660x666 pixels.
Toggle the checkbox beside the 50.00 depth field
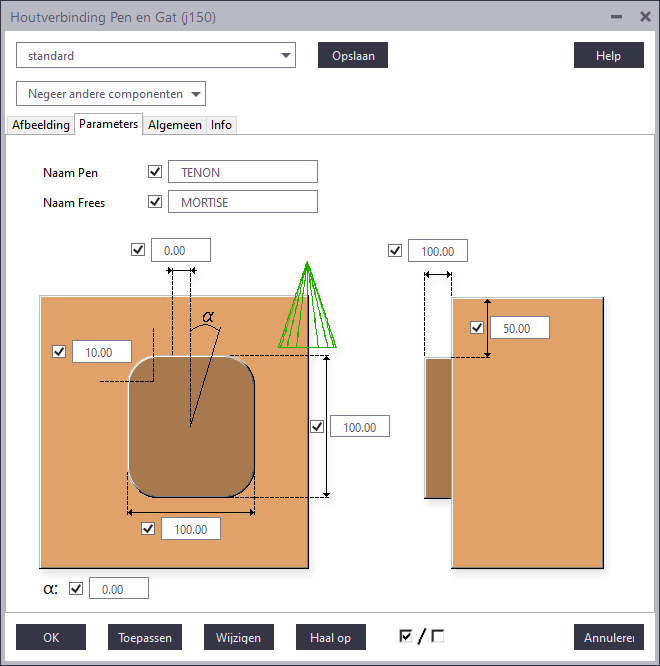477,328
